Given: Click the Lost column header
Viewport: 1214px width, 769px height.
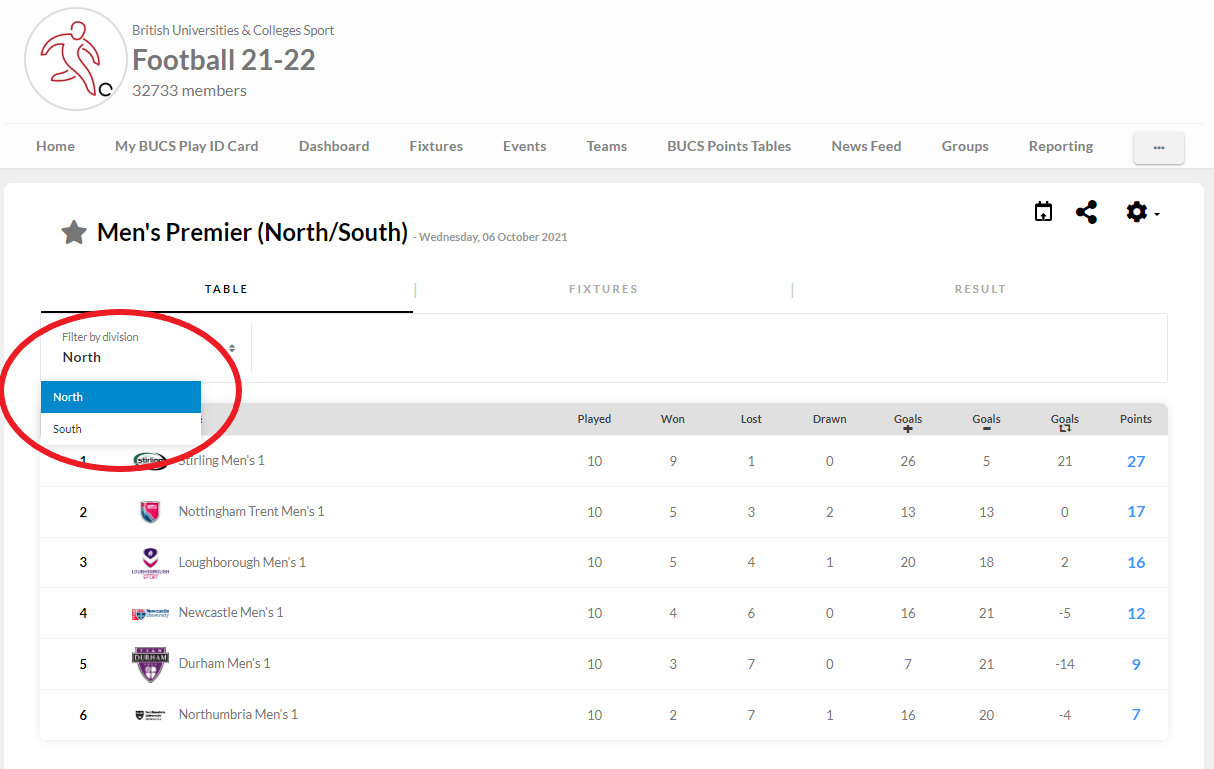Looking at the screenshot, I should pyautogui.click(x=751, y=419).
